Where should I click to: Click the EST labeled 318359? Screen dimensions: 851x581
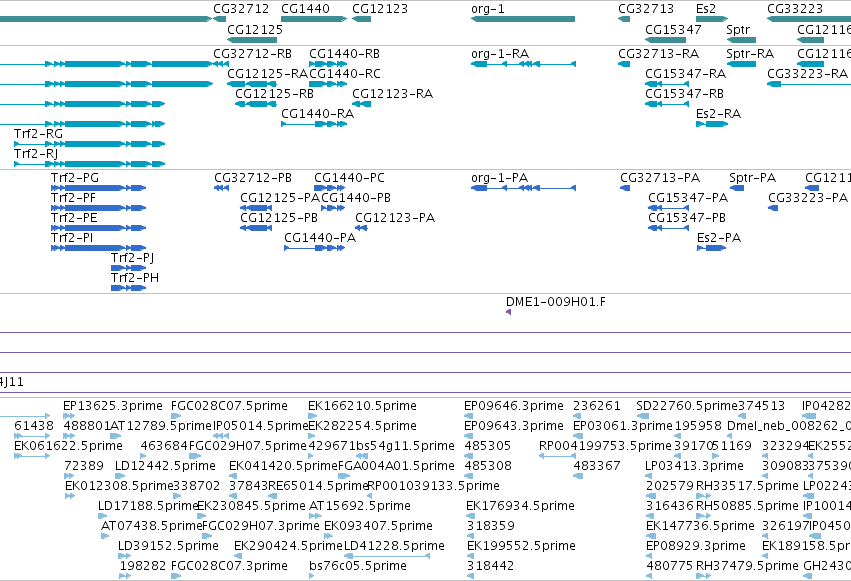pos(470,537)
